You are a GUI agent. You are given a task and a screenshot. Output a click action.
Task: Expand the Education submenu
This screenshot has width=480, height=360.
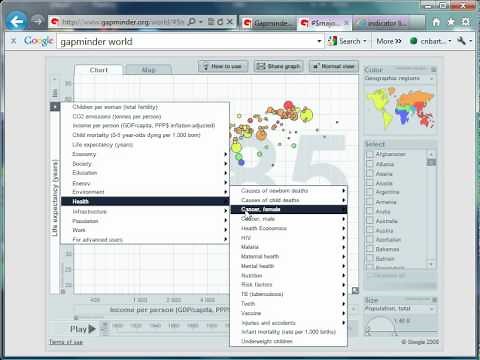pyautogui.click(x=144, y=173)
